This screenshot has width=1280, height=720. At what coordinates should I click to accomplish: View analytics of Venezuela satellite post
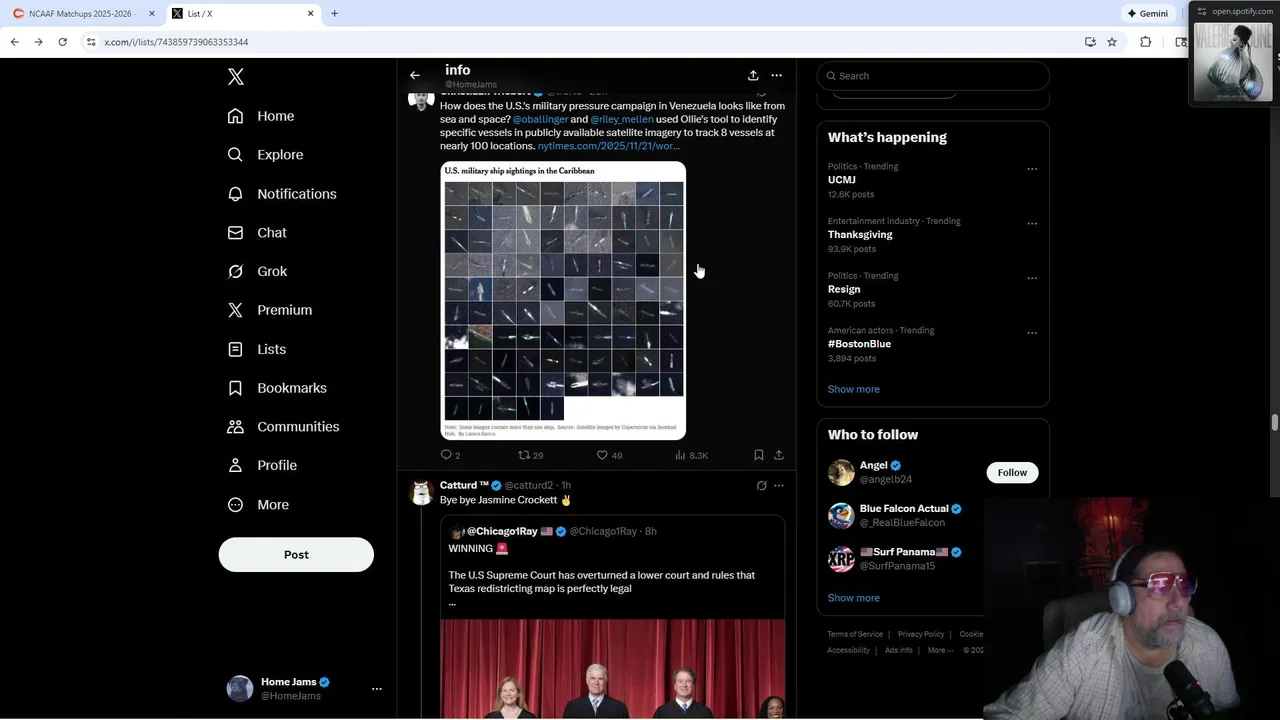691,455
